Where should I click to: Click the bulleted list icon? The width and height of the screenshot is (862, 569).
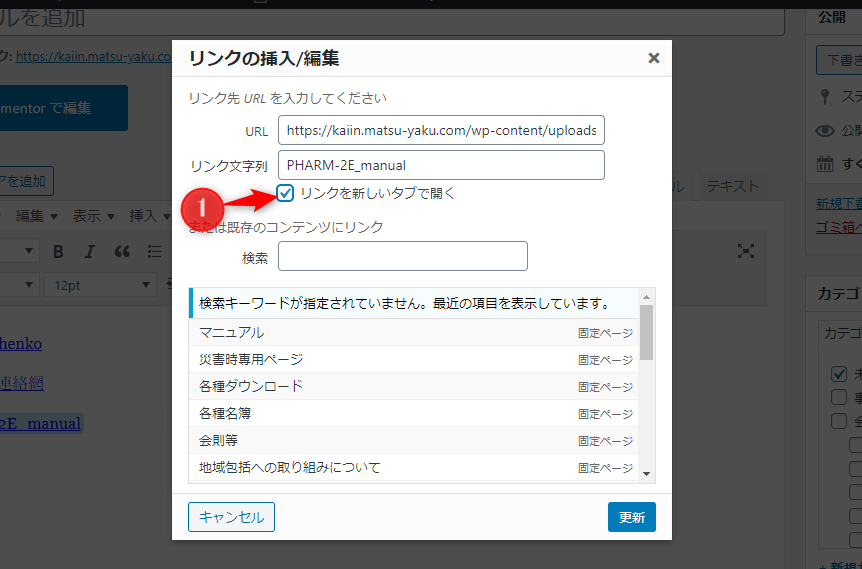[x=154, y=251]
